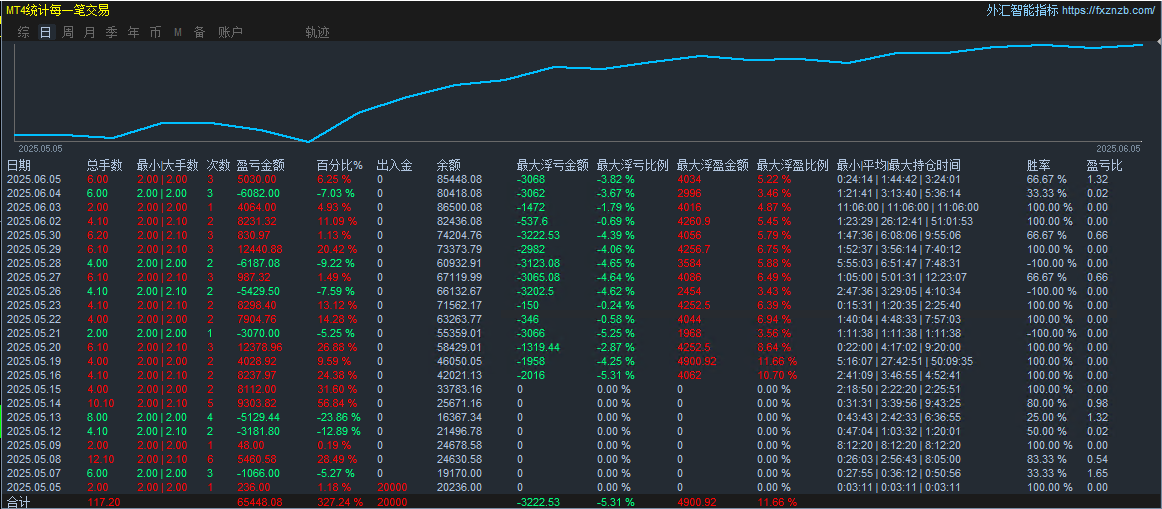Click the 最大浮盈金额 column header
The height and width of the screenshot is (509, 1162).
(712, 165)
